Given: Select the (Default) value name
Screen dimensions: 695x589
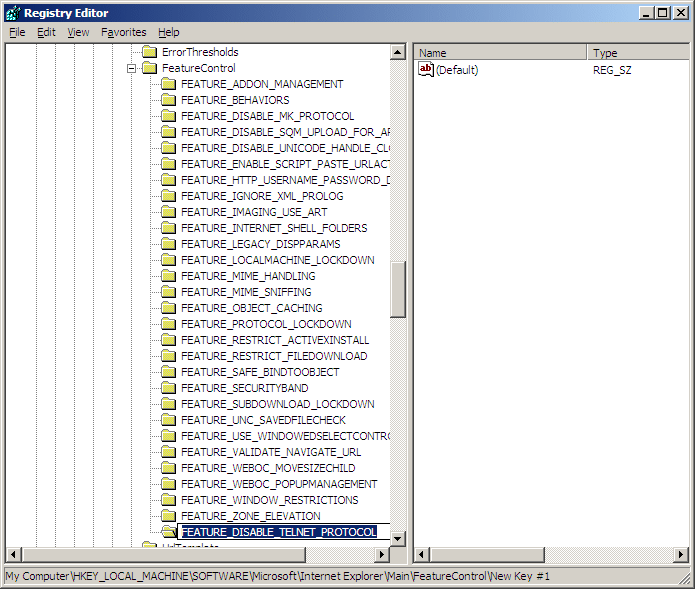Looking at the screenshot, I should [457, 70].
